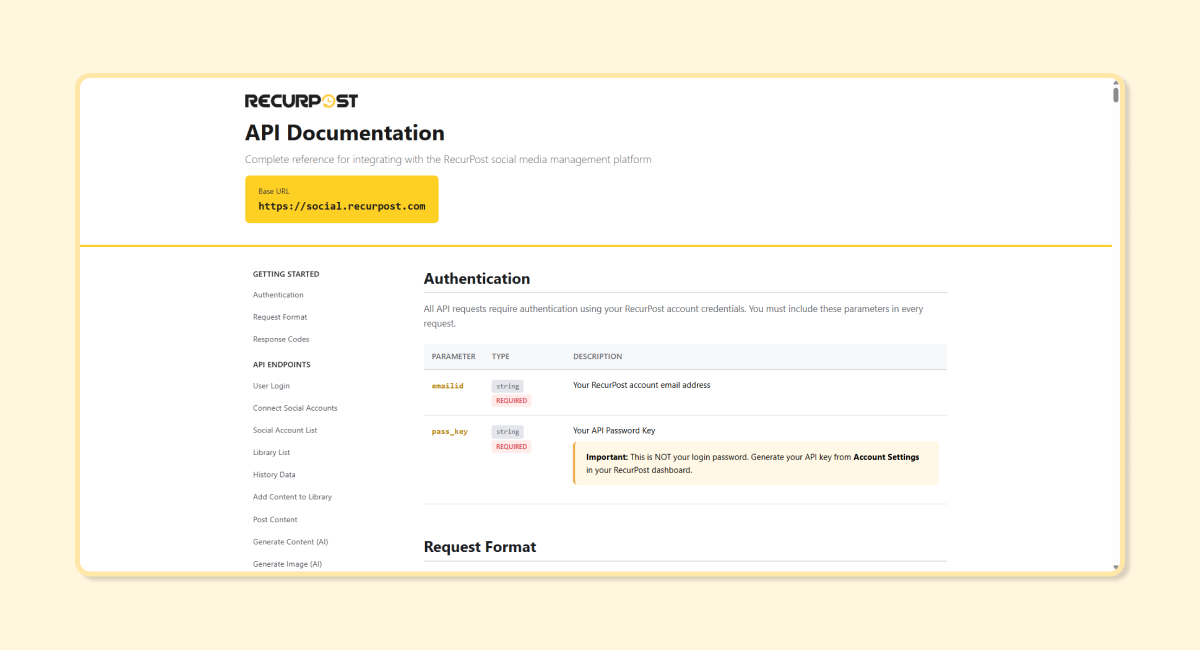The height and width of the screenshot is (650, 1200).
Task: Open the Social Account List docs
Action: click(x=285, y=430)
